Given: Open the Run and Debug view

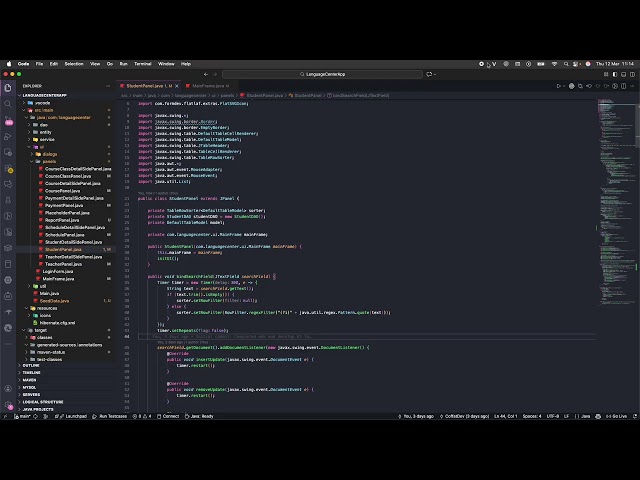Looking at the screenshot, I should [8, 136].
